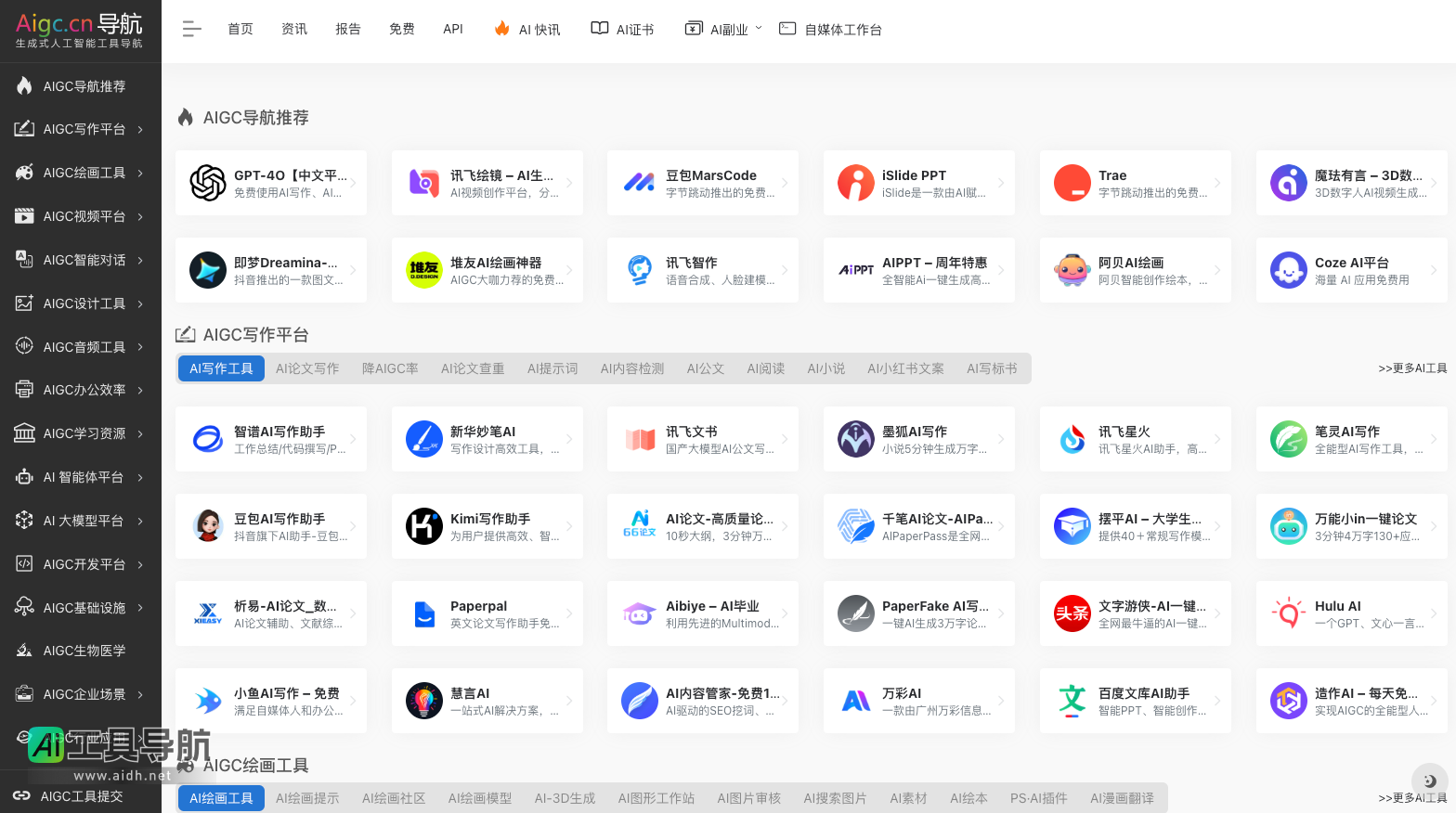Open the Trae app icon
Screen dimensions: 1456x813
pyautogui.click(x=1072, y=183)
